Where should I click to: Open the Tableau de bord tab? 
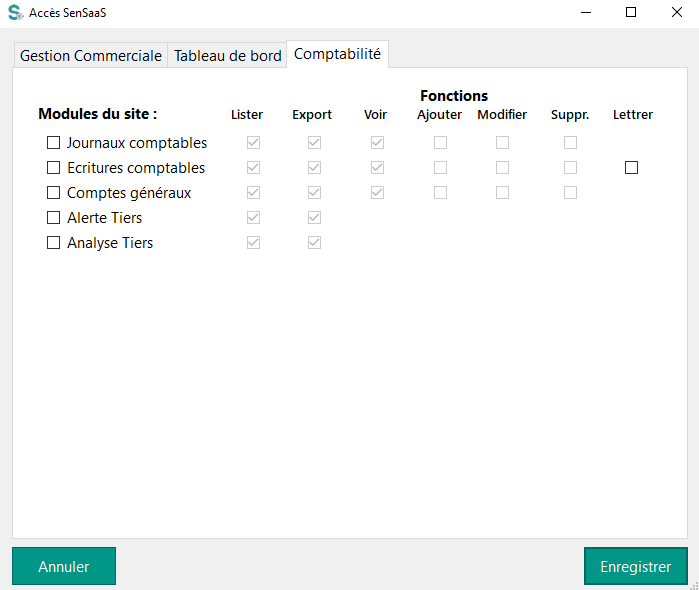(227, 56)
